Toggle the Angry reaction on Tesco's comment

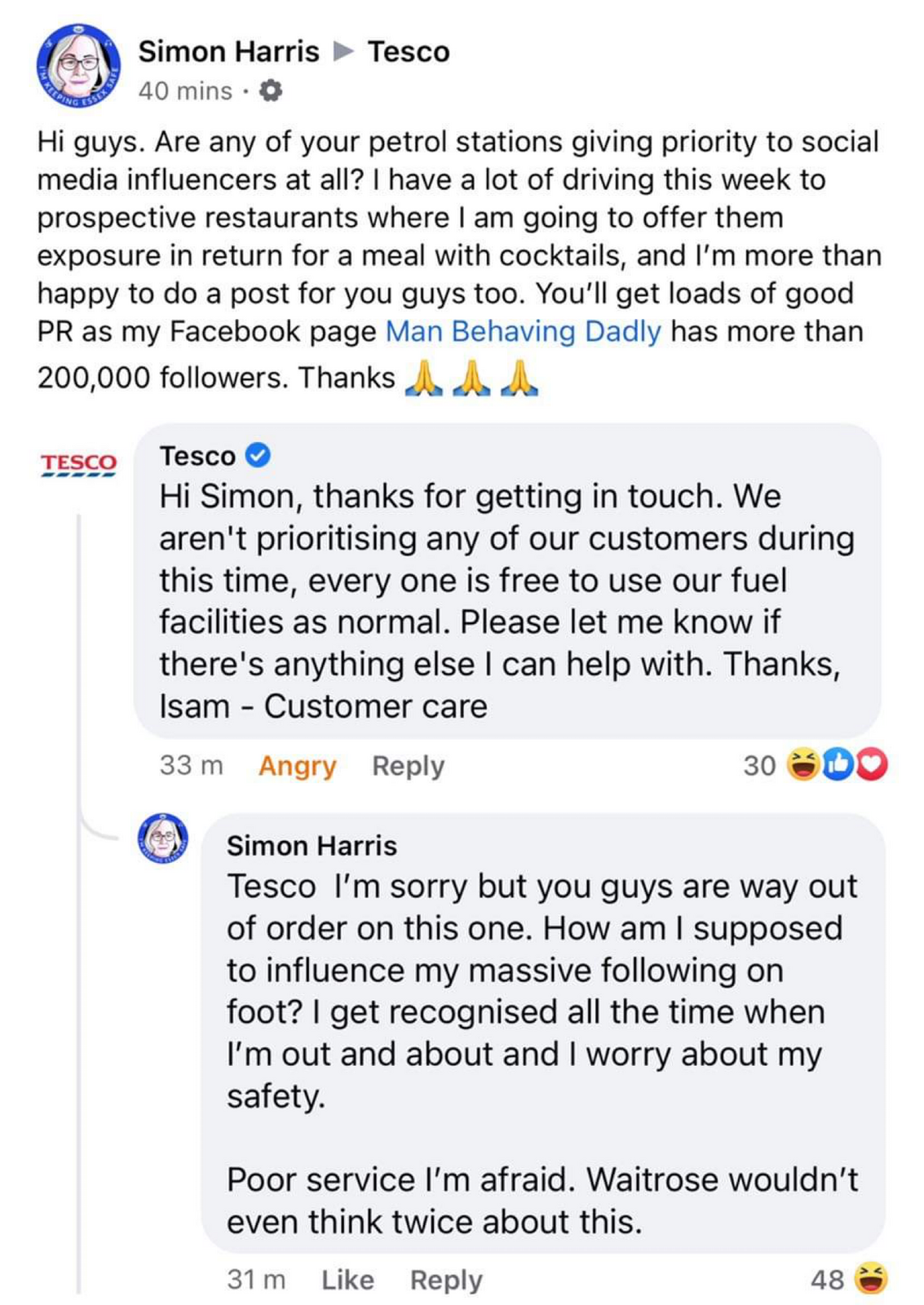(x=297, y=766)
